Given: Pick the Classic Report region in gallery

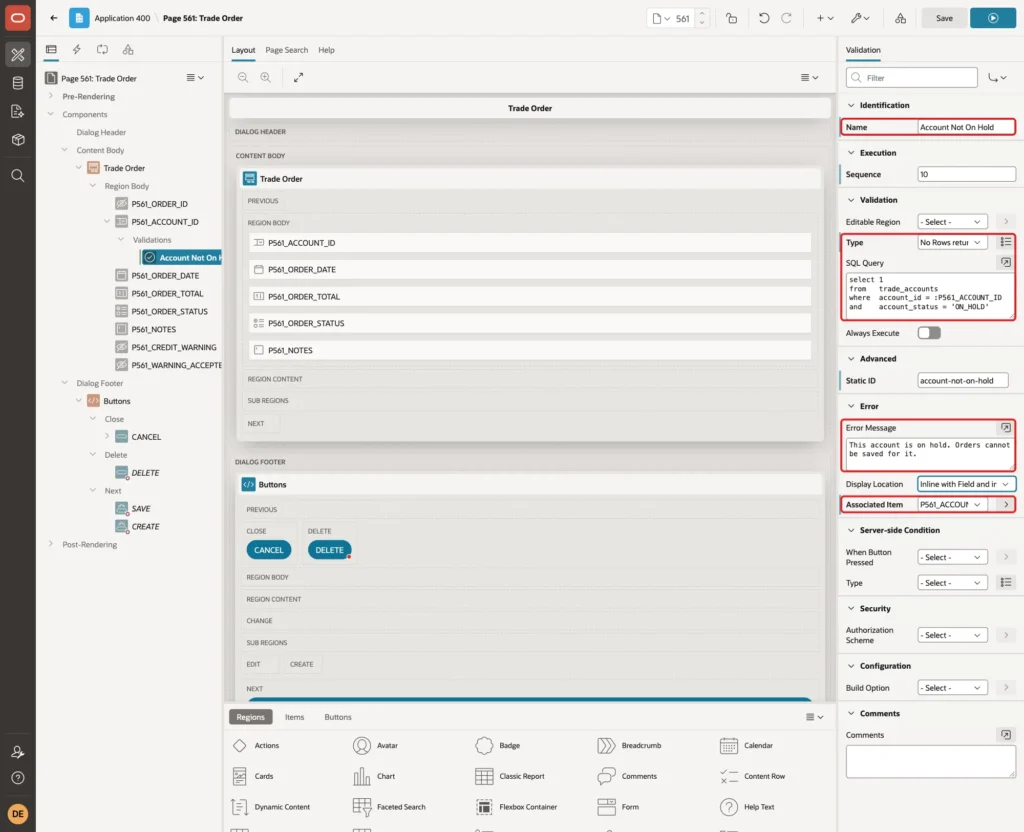Looking at the screenshot, I should [509, 776].
